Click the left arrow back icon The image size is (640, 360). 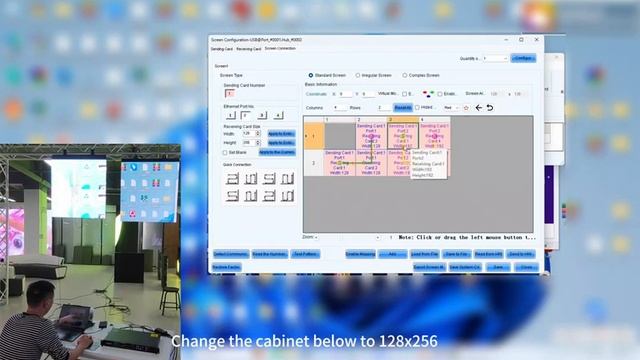coord(478,108)
